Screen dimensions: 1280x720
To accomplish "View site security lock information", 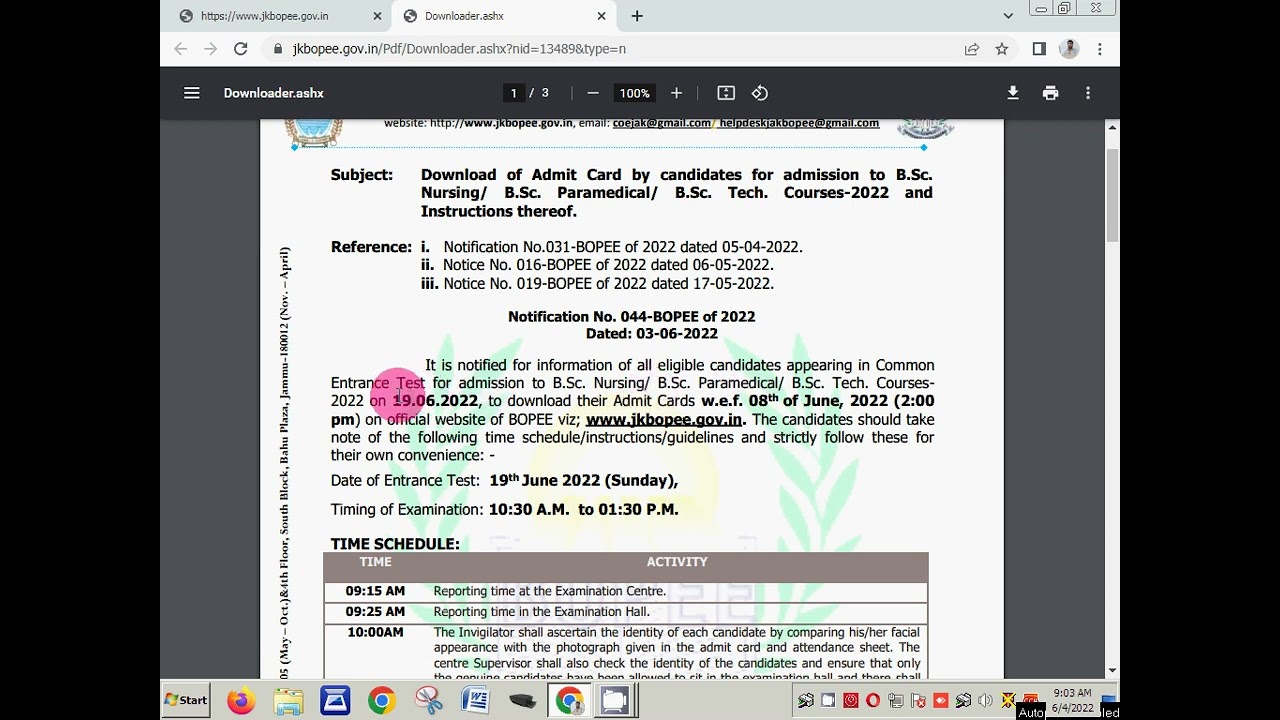I will pos(277,48).
